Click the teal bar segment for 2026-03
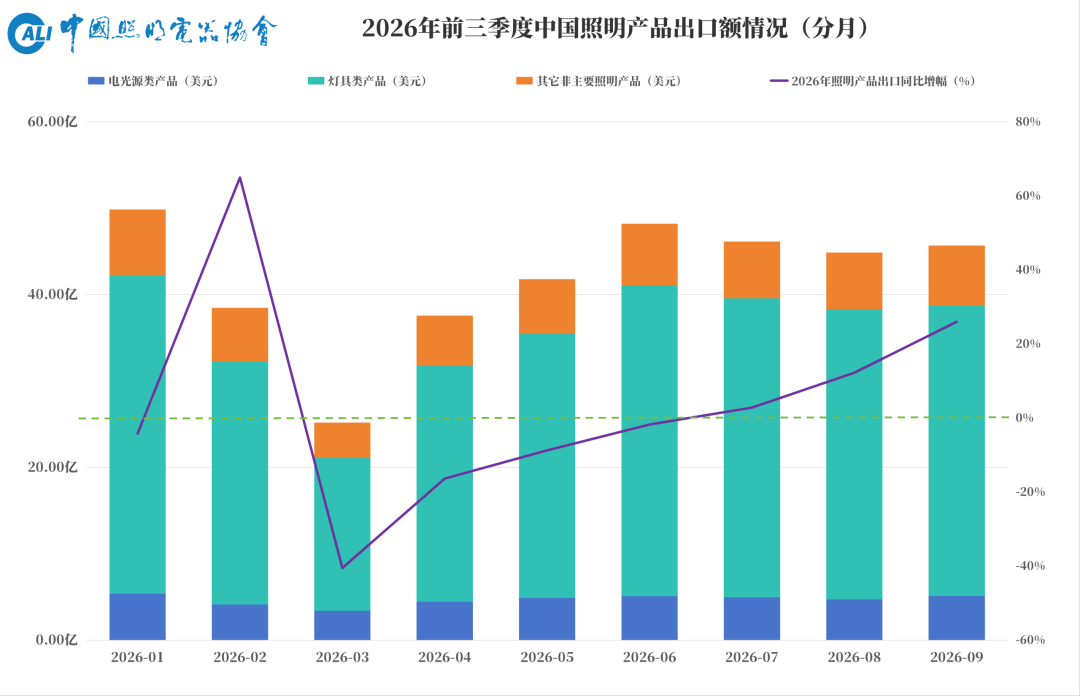 click(342, 534)
